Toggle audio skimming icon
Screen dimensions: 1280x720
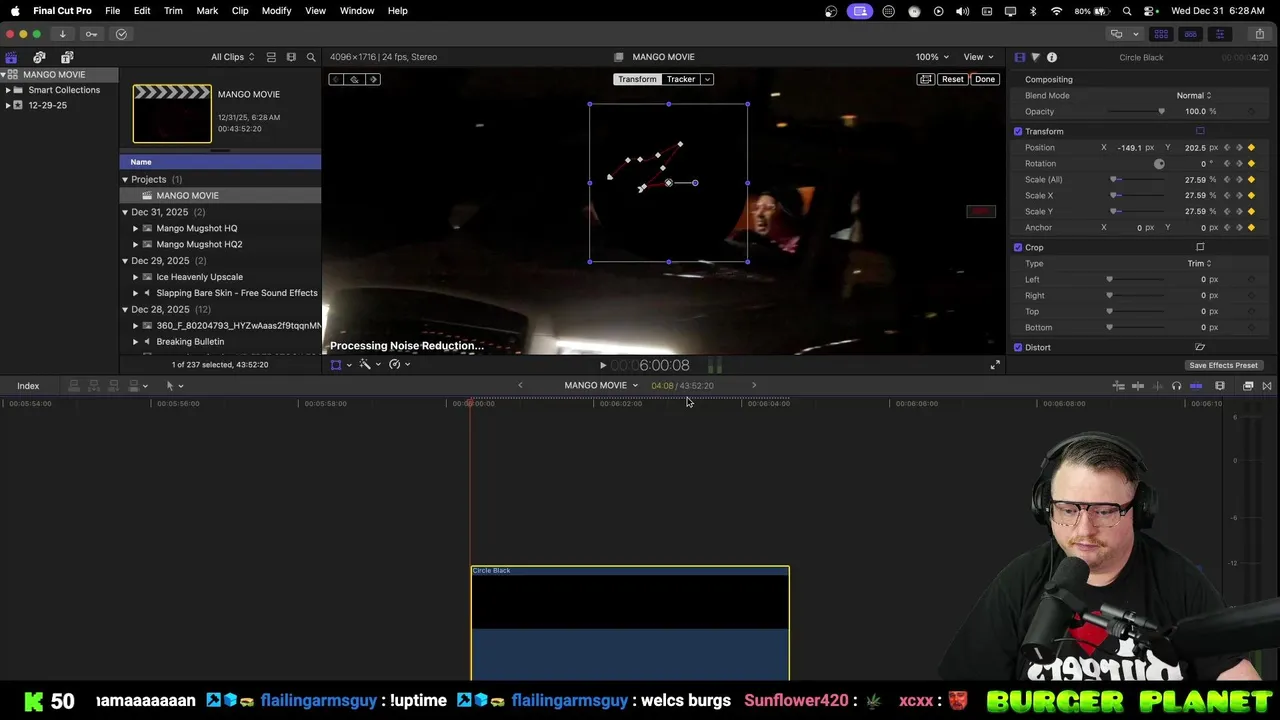[x=1158, y=386]
